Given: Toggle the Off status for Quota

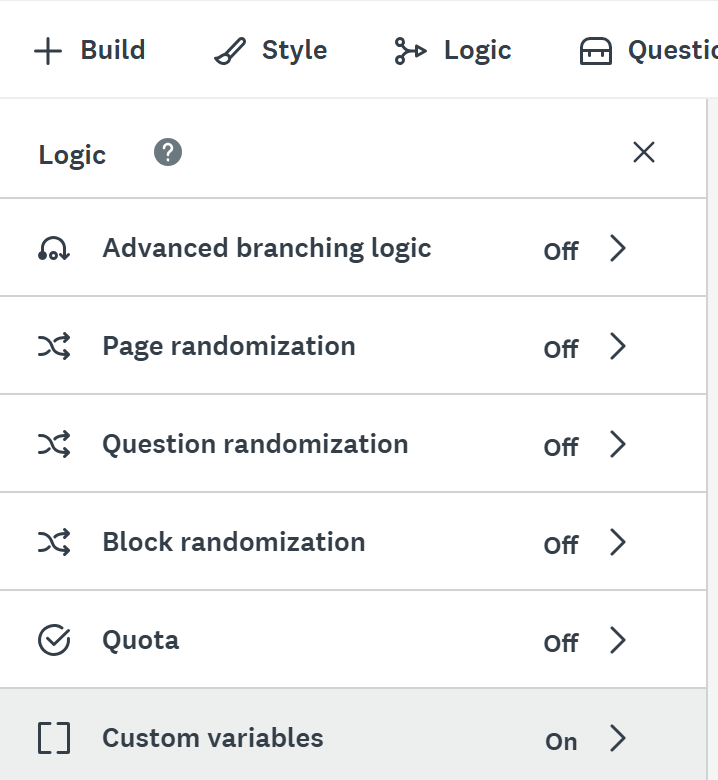Looking at the screenshot, I should [x=561, y=643].
